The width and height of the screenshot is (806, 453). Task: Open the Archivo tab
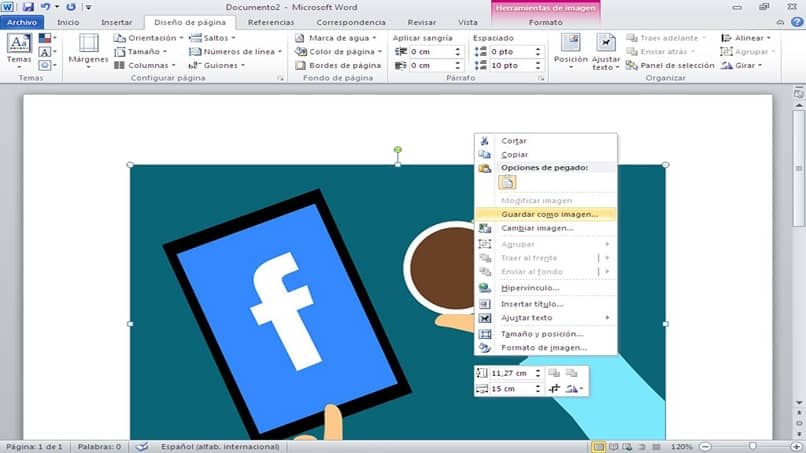22,22
